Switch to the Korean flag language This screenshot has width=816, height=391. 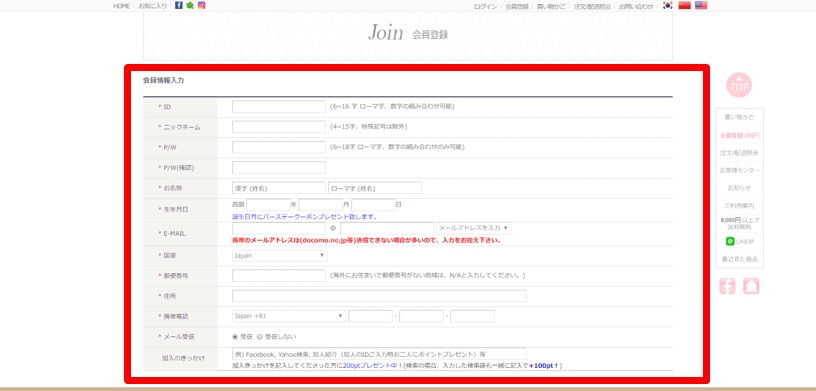click(x=668, y=6)
